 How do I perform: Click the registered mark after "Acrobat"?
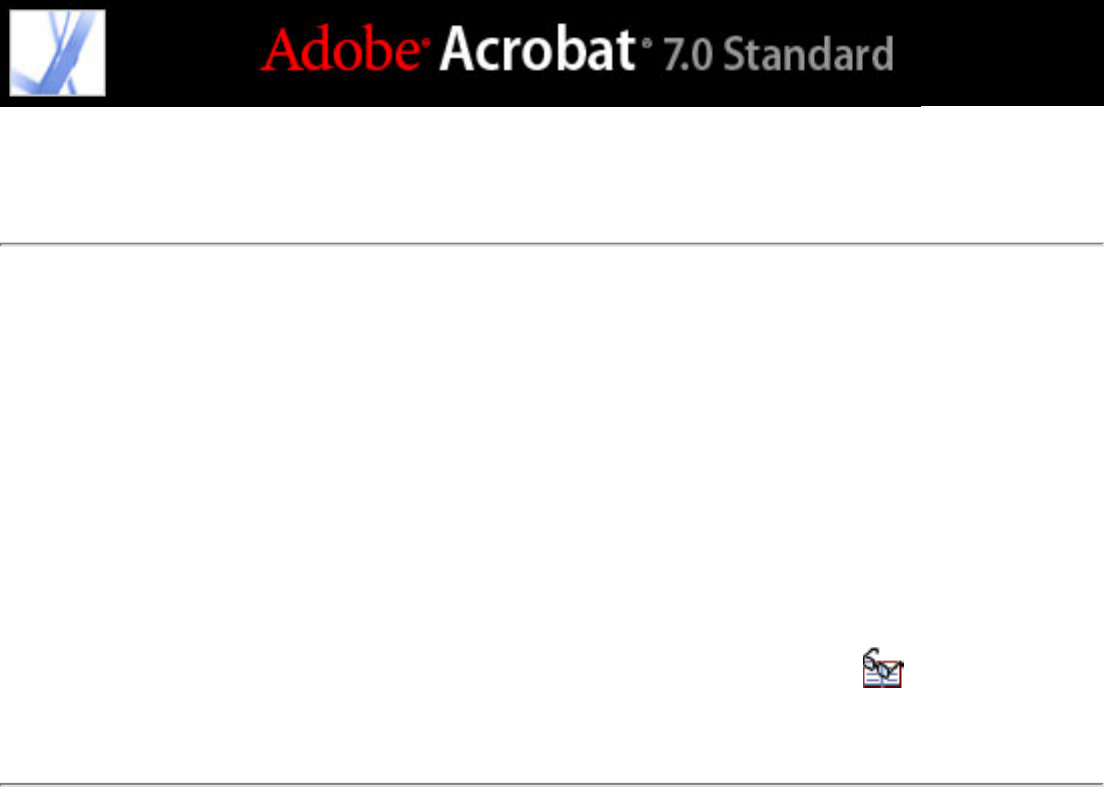click(x=646, y=43)
